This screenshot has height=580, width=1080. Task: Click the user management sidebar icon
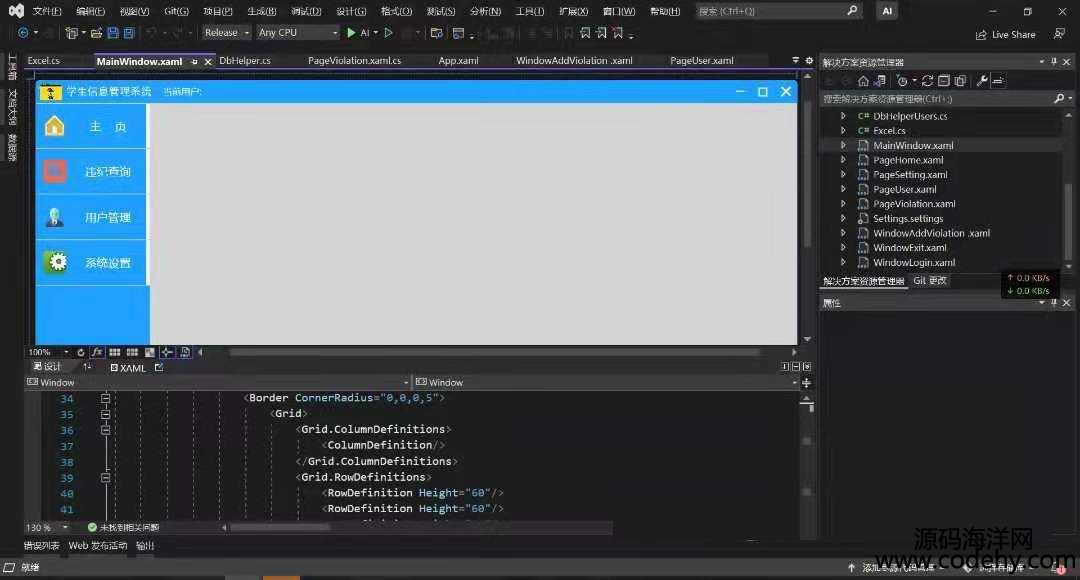55,217
